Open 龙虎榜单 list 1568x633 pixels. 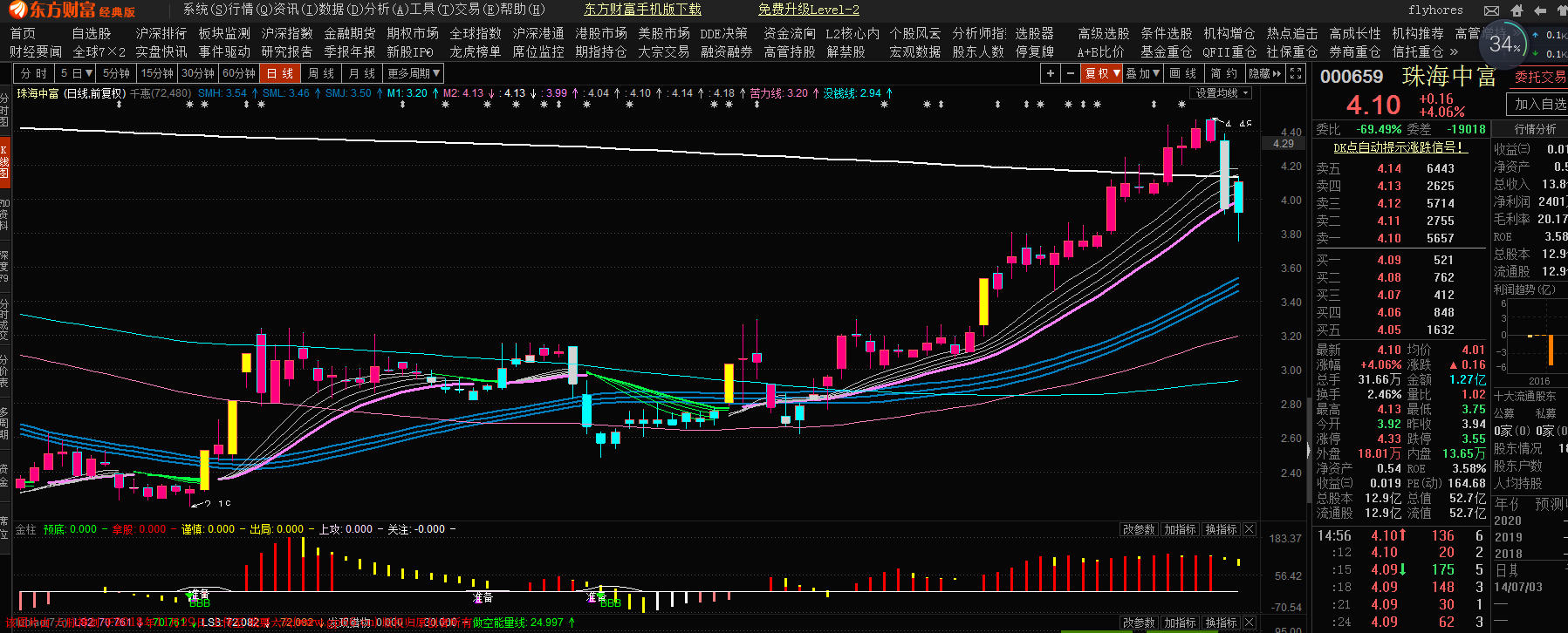(476, 51)
